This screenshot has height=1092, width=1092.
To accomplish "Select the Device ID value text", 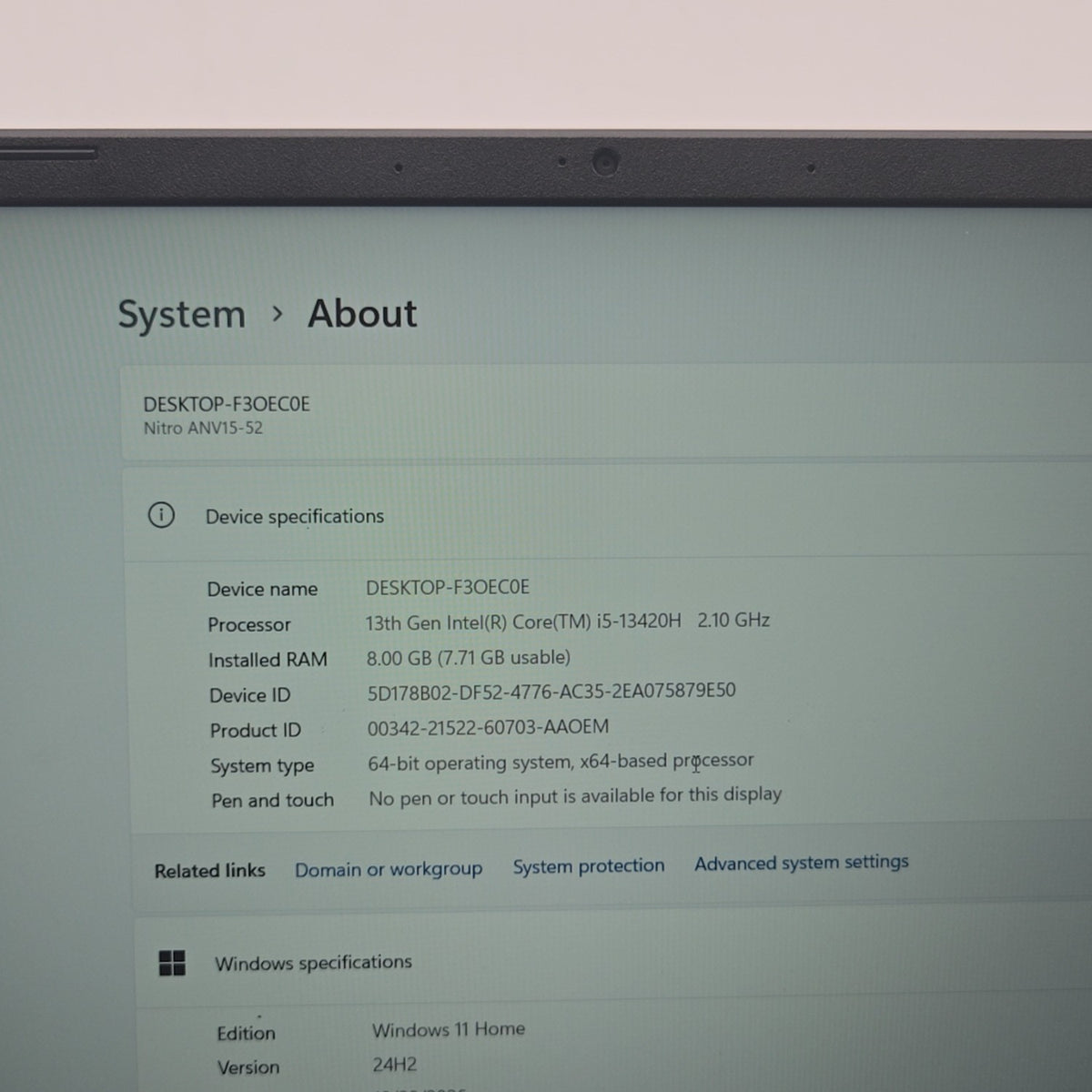I will click(x=551, y=692).
